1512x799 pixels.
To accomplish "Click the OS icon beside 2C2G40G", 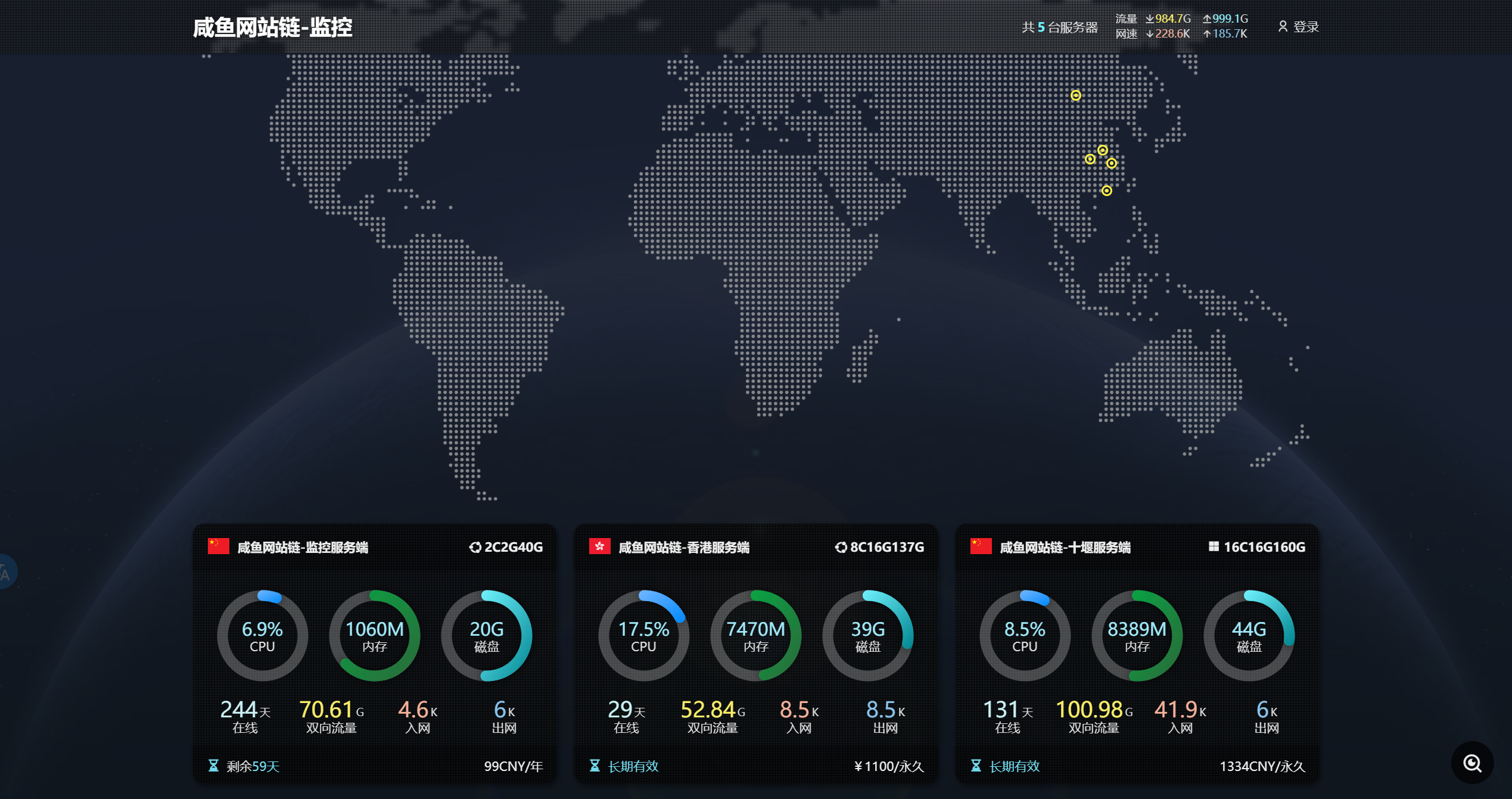I will [x=475, y=547].
